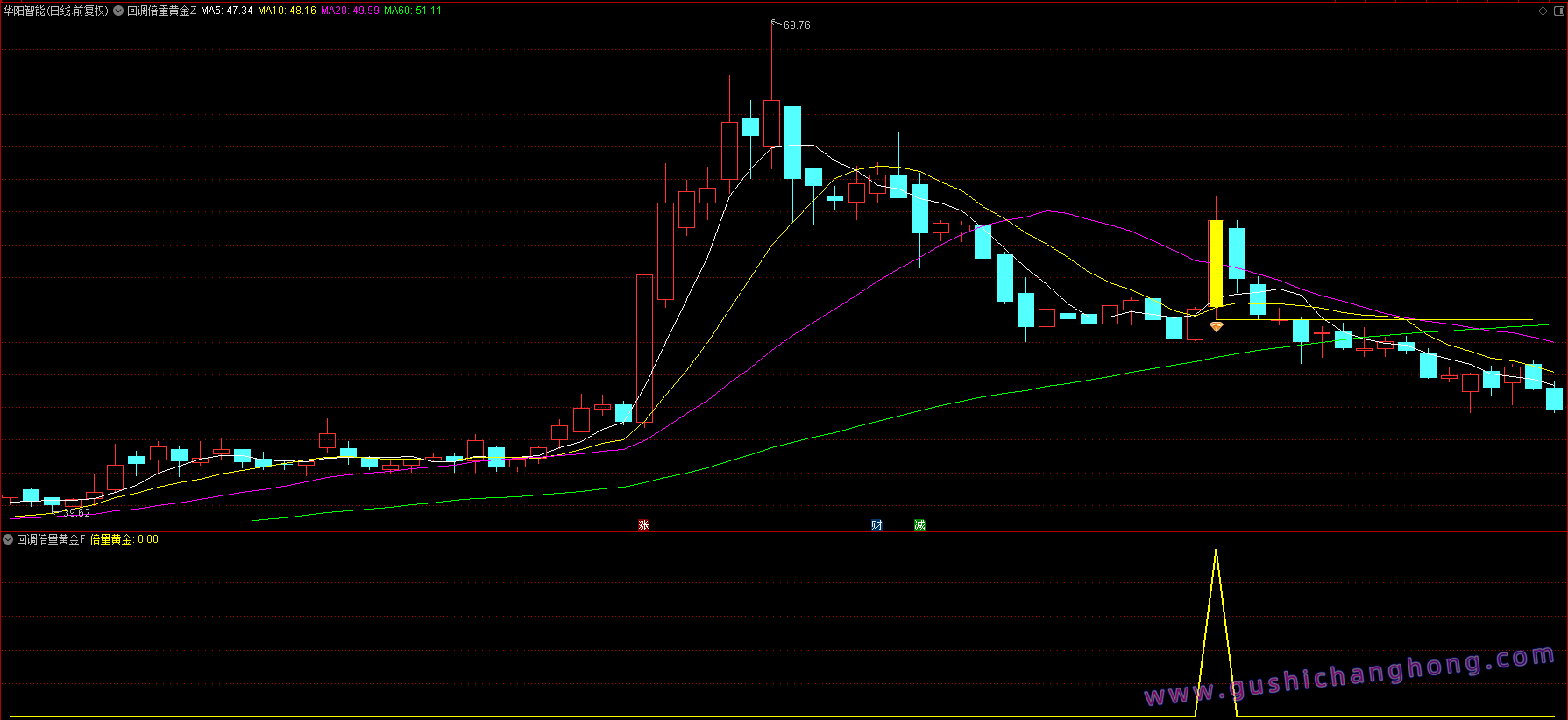Click the 华阳智能(日线.前复权) chart title
This screenshot has width=1568, height=720.
56,11
